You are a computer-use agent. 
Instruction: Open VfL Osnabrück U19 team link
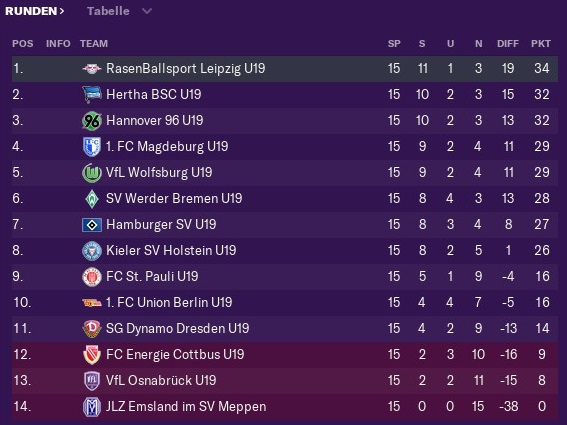(x=161, y=381)
